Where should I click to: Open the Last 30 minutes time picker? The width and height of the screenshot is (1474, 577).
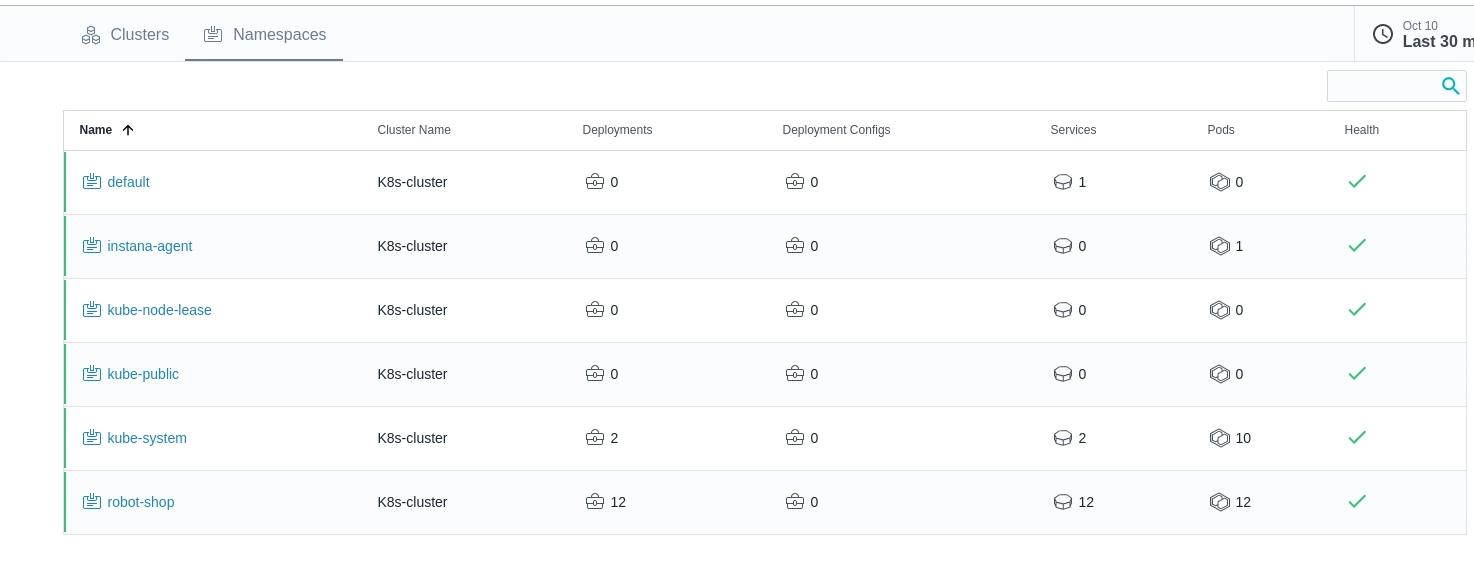pos(1436,41)
